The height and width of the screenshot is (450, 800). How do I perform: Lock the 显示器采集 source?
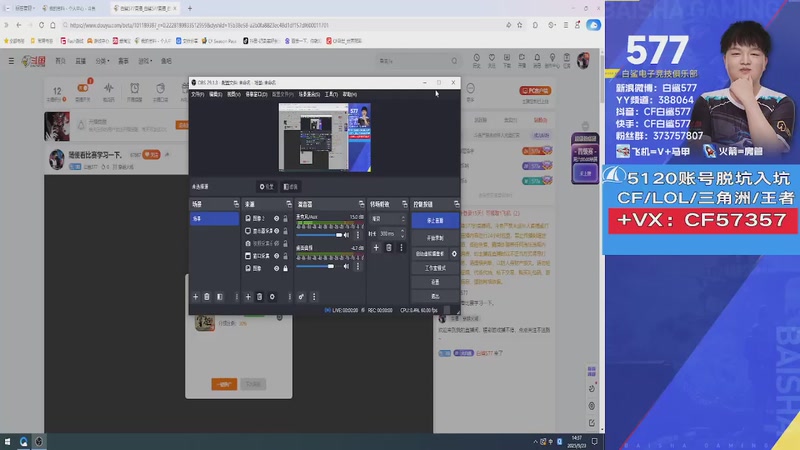(x=285, y=231)
